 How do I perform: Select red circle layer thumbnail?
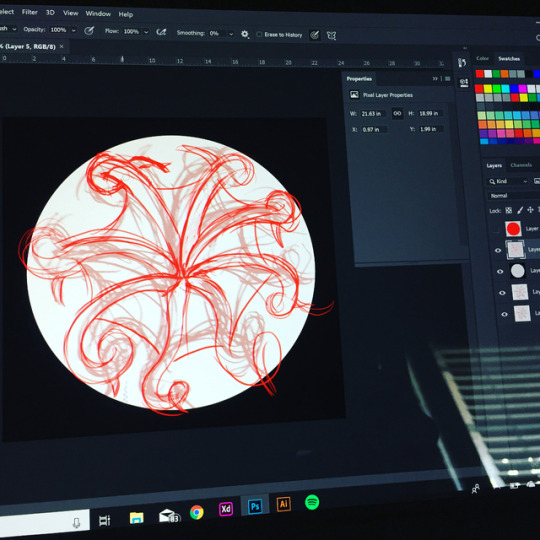513,229
